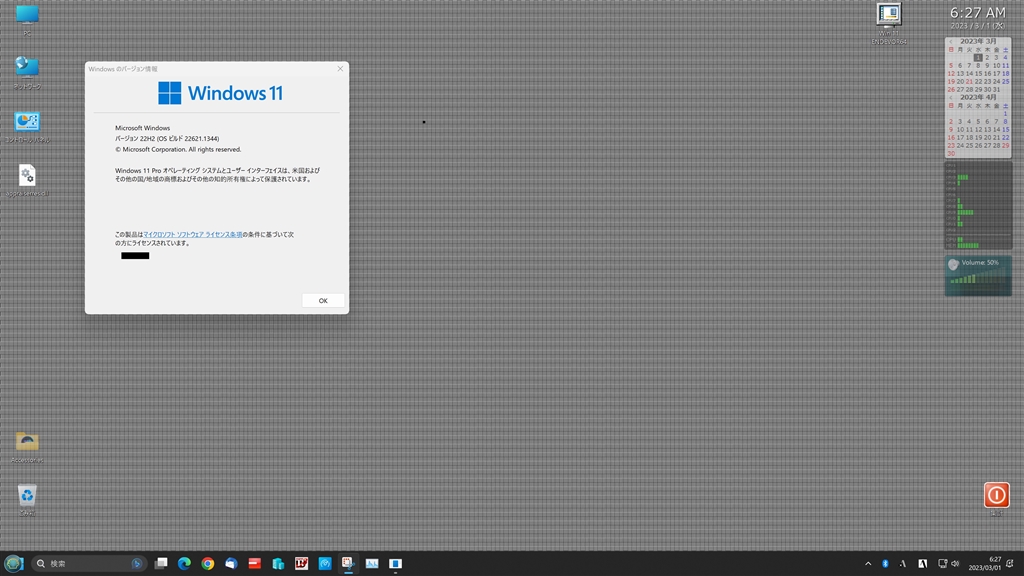This screenshot has width=1024, height=576.
Task: Open the blue gauge app on taskbar
Action: [x=325, y=563]
